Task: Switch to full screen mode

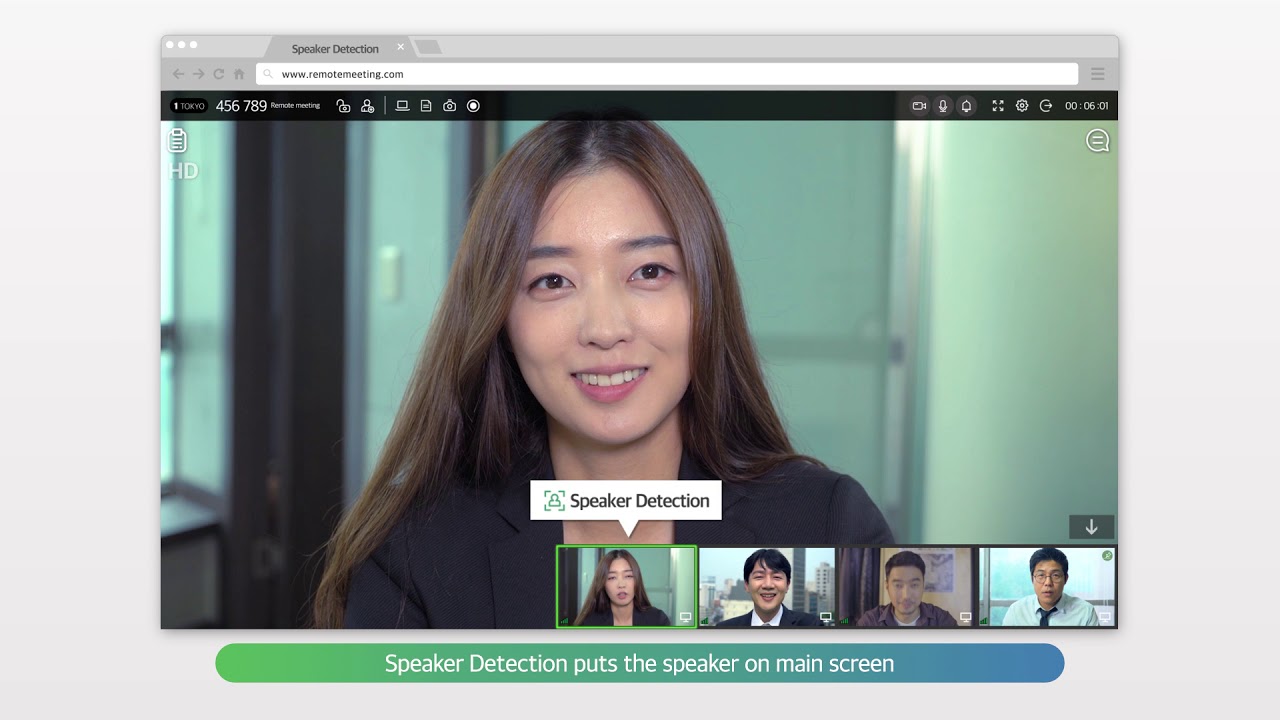Action: coord(998,106)
